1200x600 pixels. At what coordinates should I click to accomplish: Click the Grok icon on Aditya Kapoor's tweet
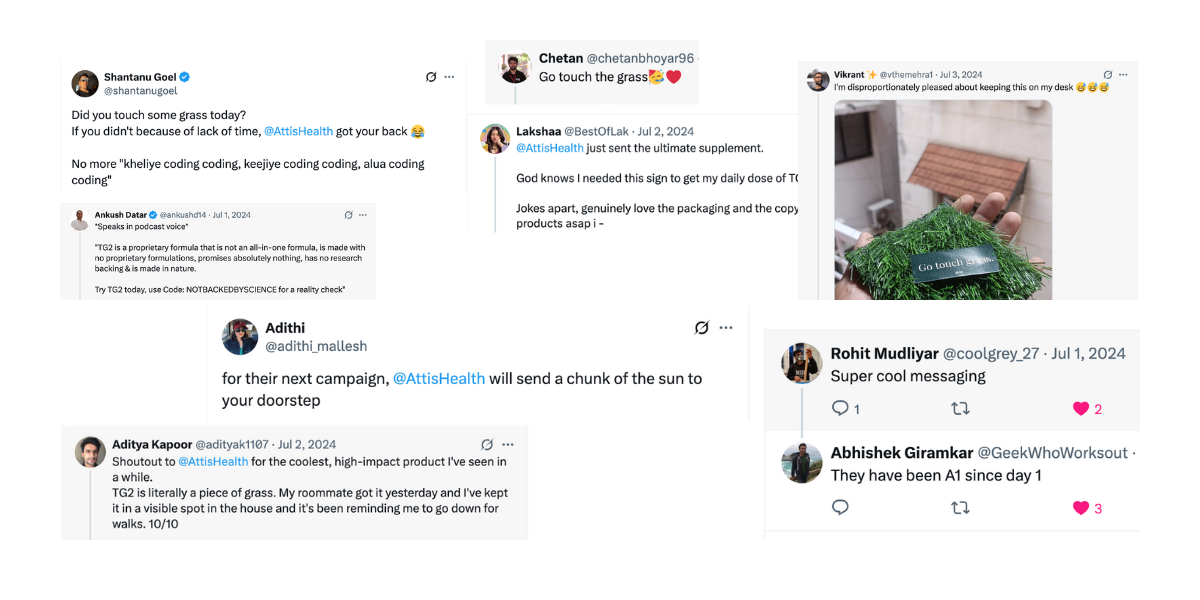pyautogui.click(x=487, y=444)
